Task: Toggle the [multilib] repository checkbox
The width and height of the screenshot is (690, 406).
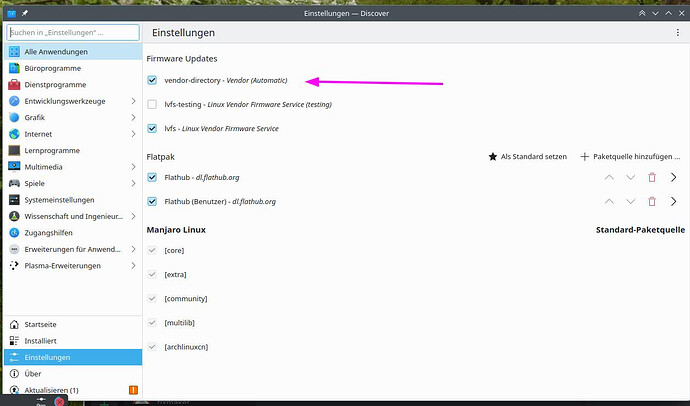Action: pos(152,323)
